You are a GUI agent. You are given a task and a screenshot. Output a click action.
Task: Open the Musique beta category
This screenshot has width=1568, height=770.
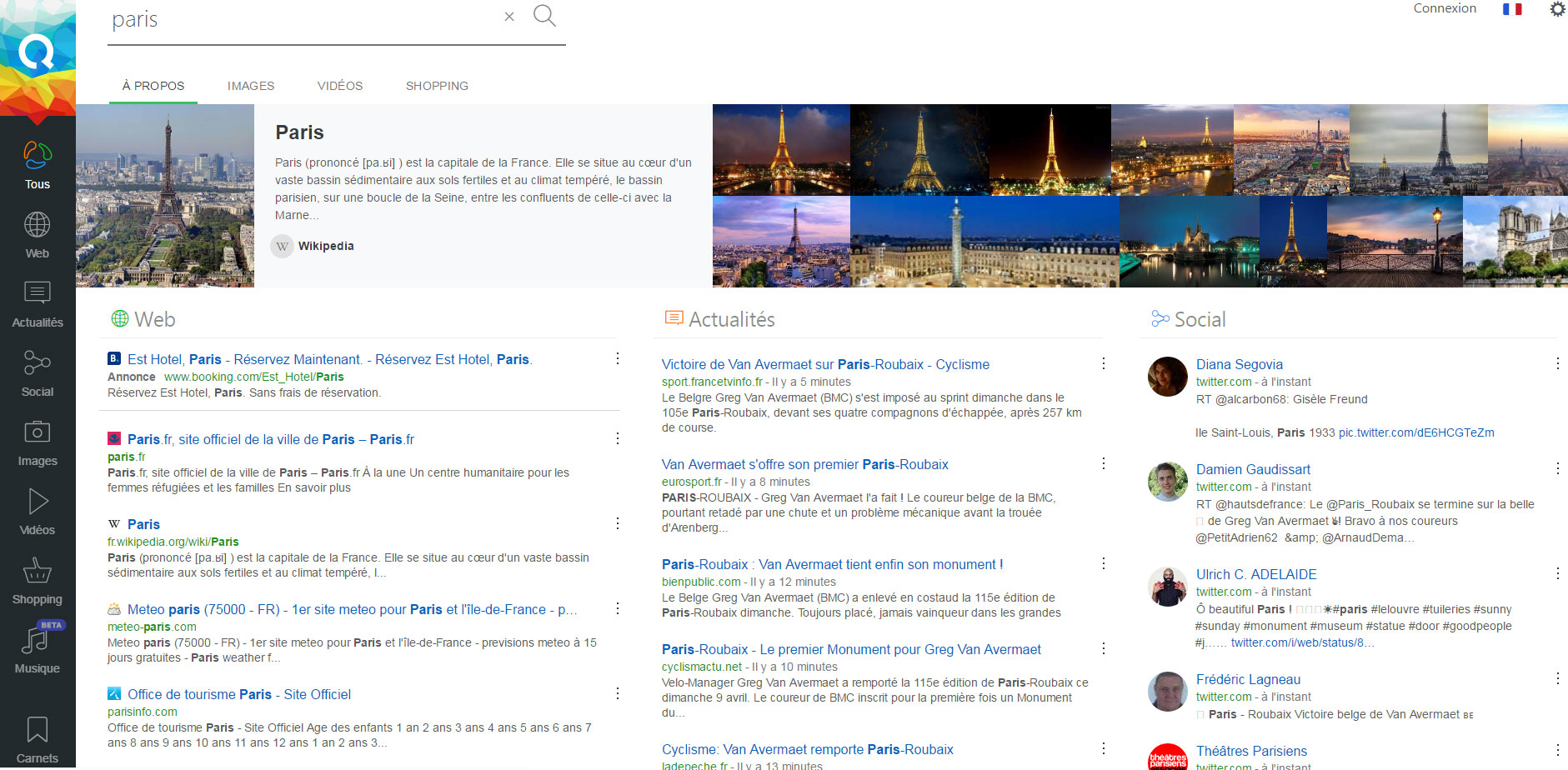pyautogui.click(x=38, y=650)
